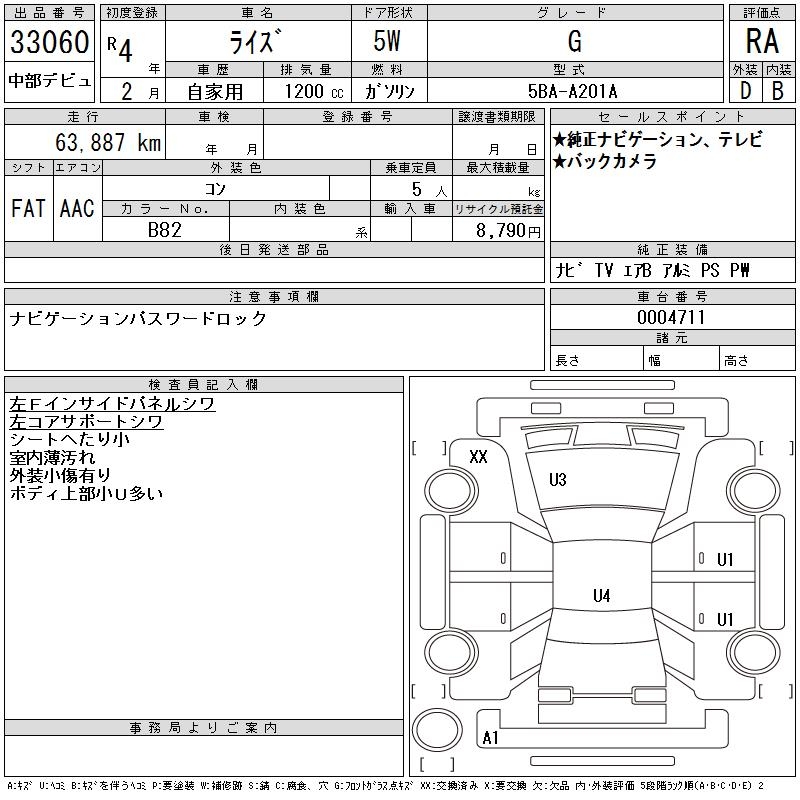Viewport: 800px width, 800px height.
Task: Click the XX mark on the car diagram
Action: [x=478, y=456]
